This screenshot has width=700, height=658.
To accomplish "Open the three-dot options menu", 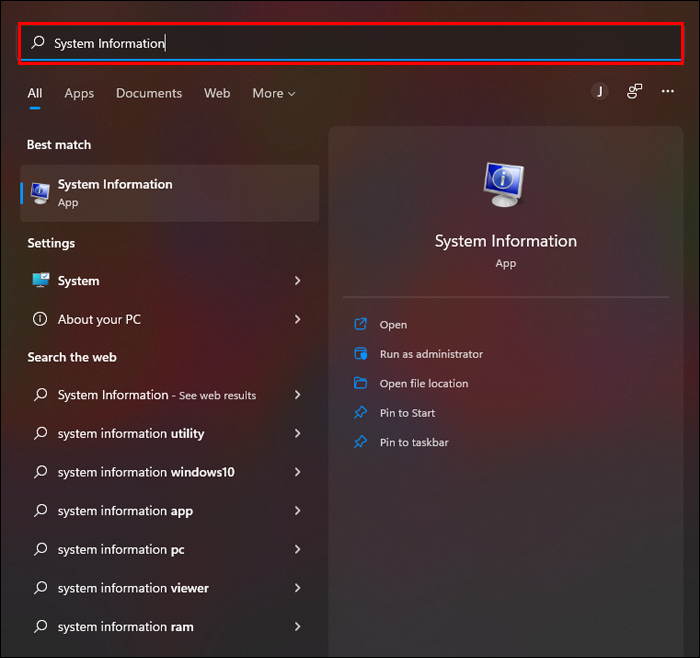I will pyautogui.click(x=668, y=92).
